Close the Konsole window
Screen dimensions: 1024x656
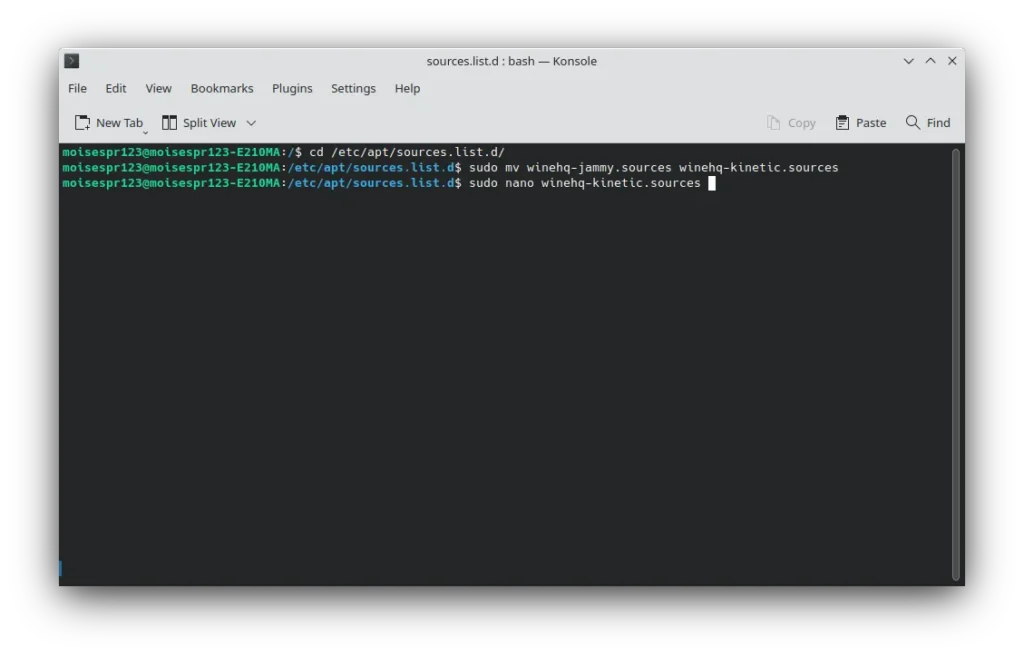(952, 61)
